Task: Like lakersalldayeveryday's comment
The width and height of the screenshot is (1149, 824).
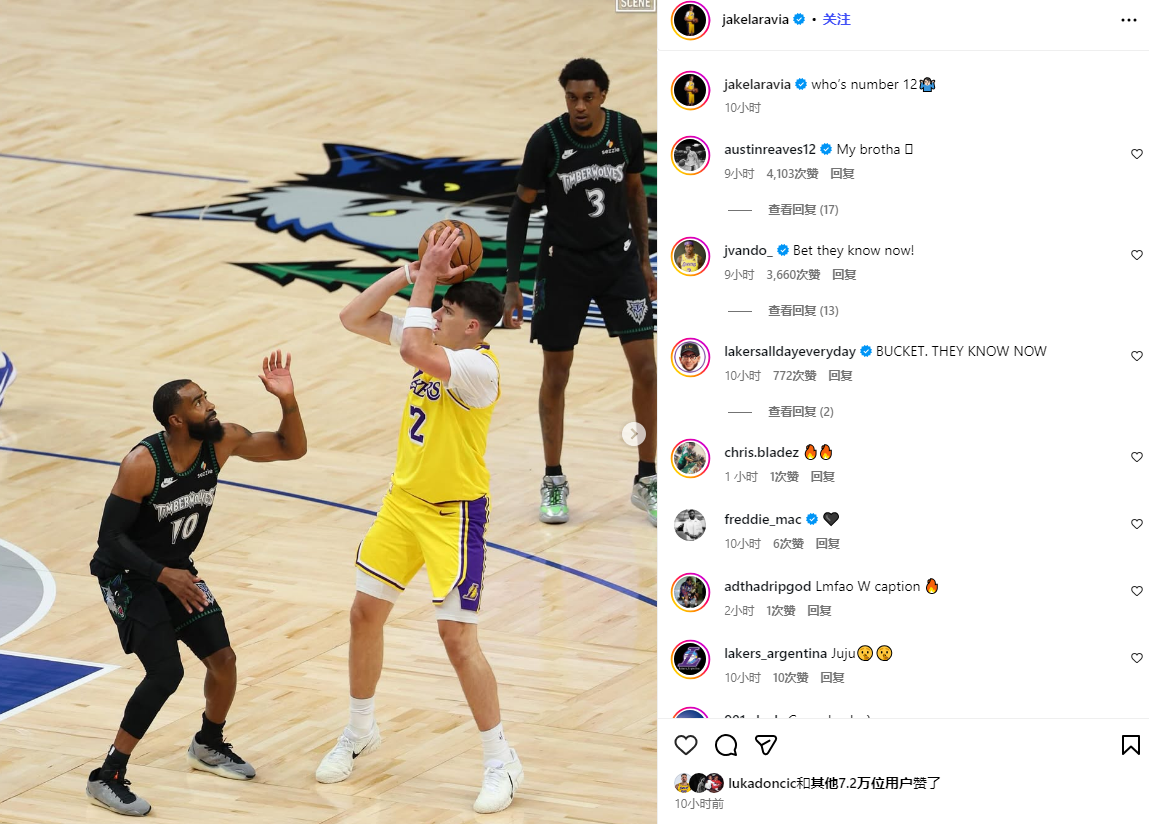Action: 1137,356
